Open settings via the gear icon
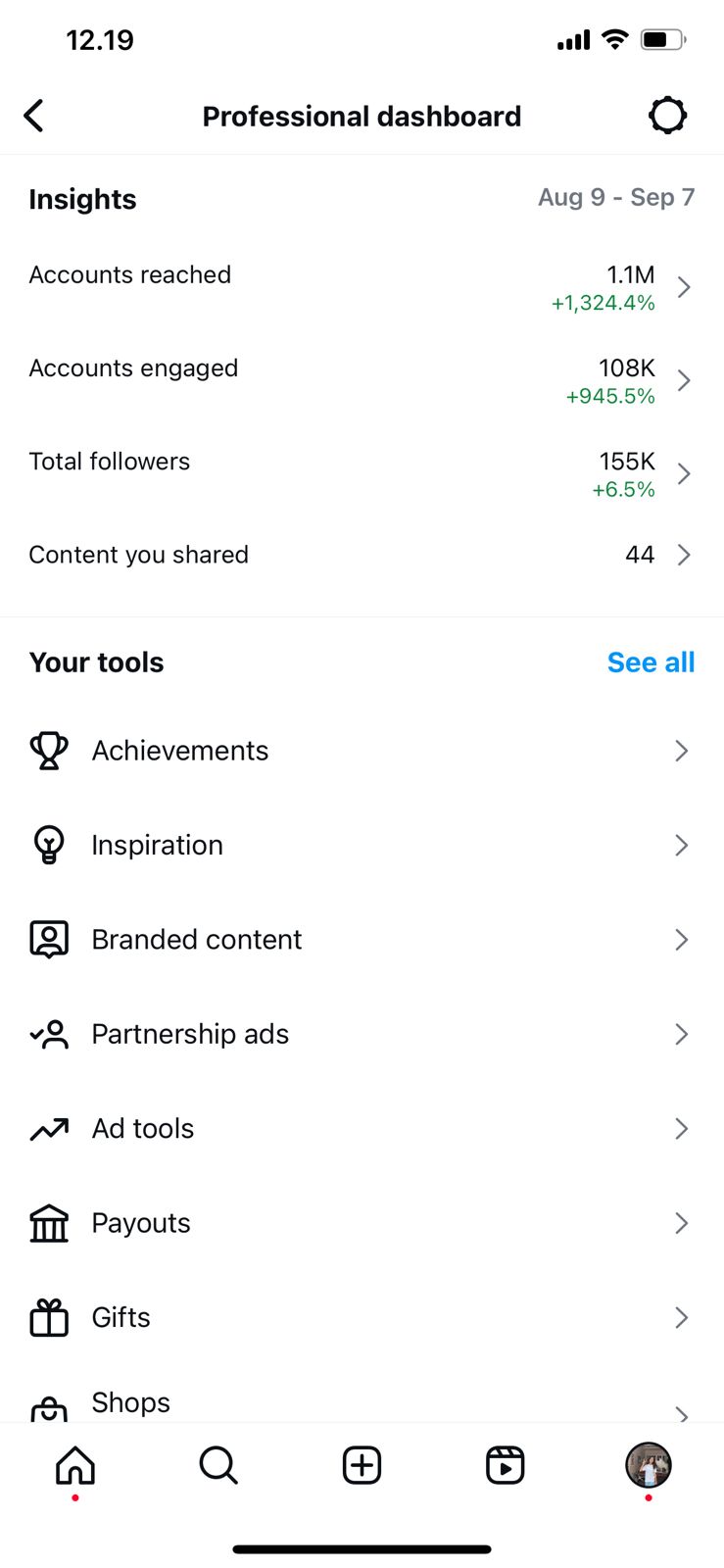Image resolution: width=724 pixels, height=1568 pixels. [x=667, y=116]
